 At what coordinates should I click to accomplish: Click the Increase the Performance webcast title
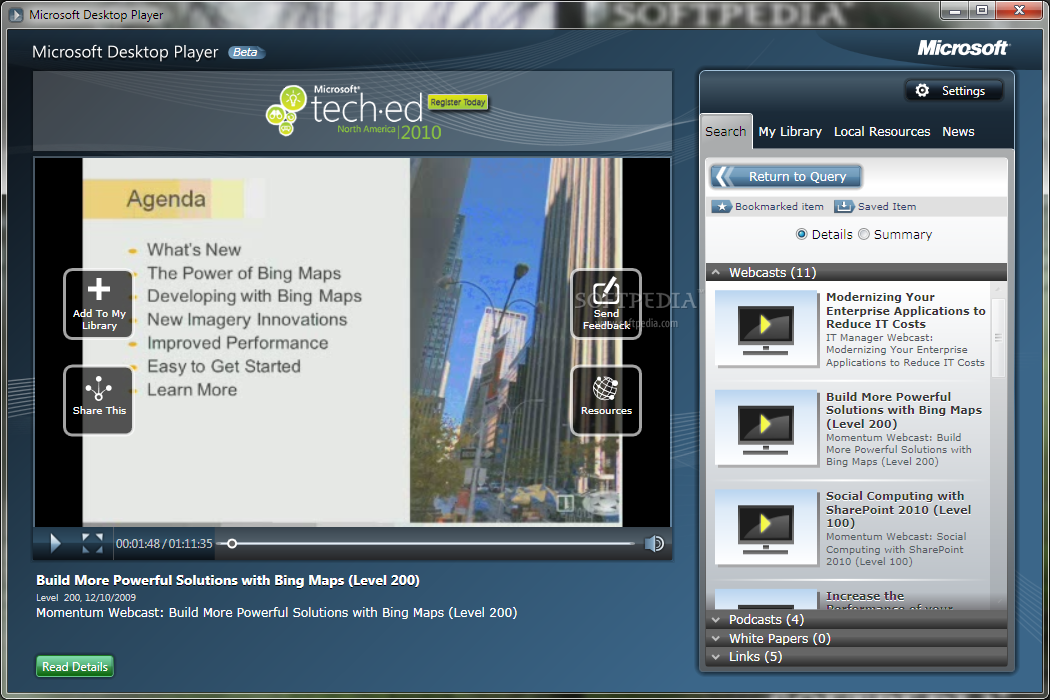pyautogui.click(x=890, y=601)
